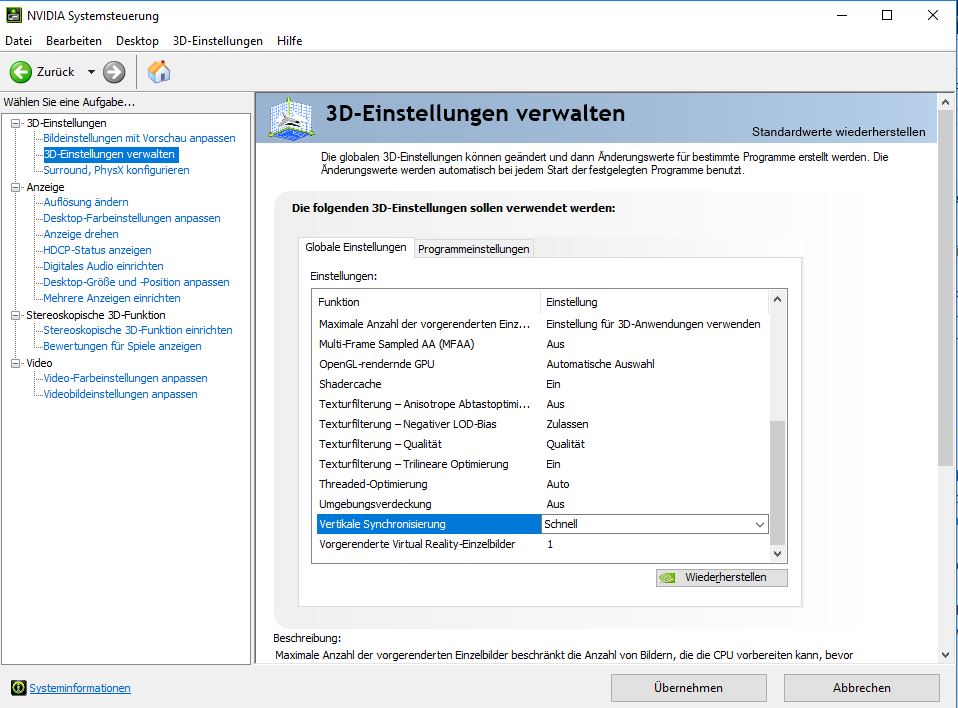Collapse the 3D-Einstellungen tree node
Viewport: 958px width, 708px height.
(15, 123)
